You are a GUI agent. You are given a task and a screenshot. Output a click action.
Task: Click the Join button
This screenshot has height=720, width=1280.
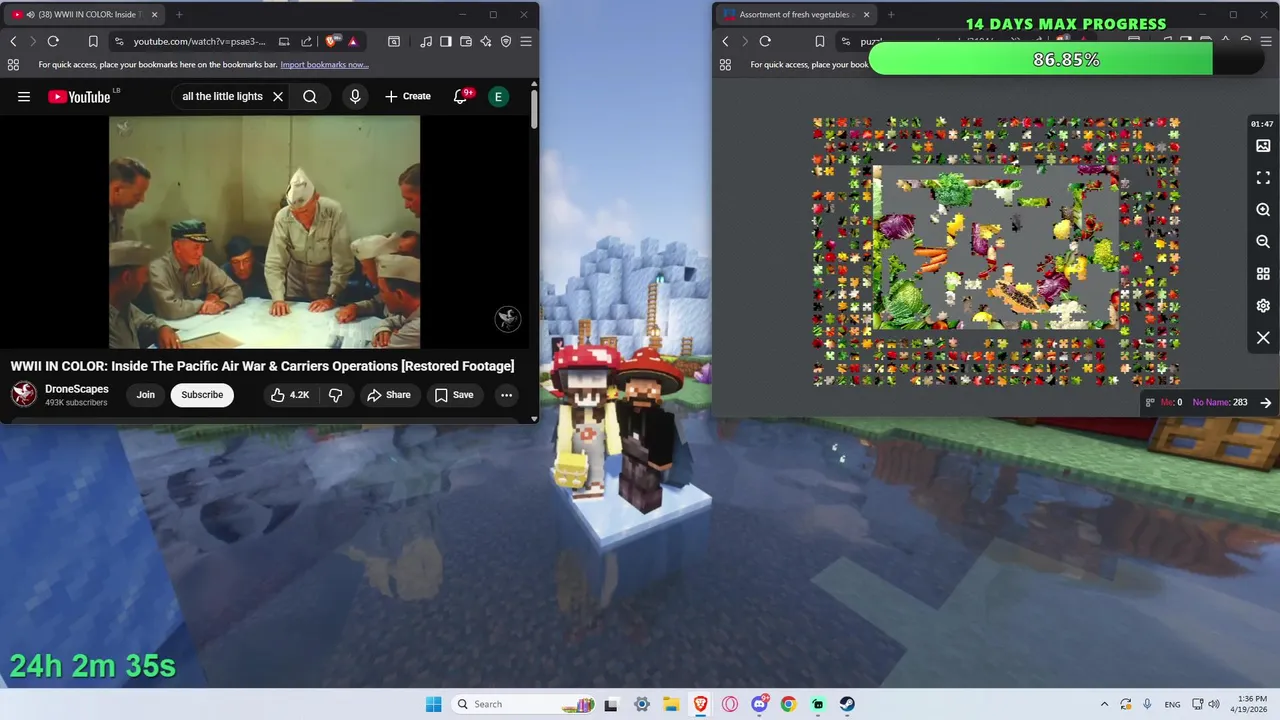(x=146, y=395)
